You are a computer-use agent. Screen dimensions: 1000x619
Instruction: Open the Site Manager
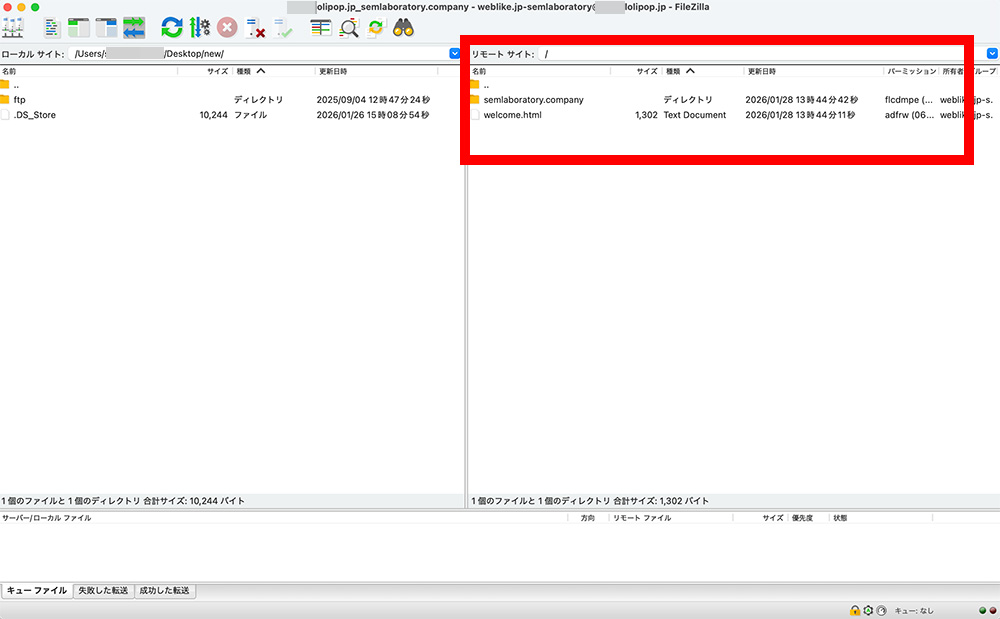click(13, 28)
